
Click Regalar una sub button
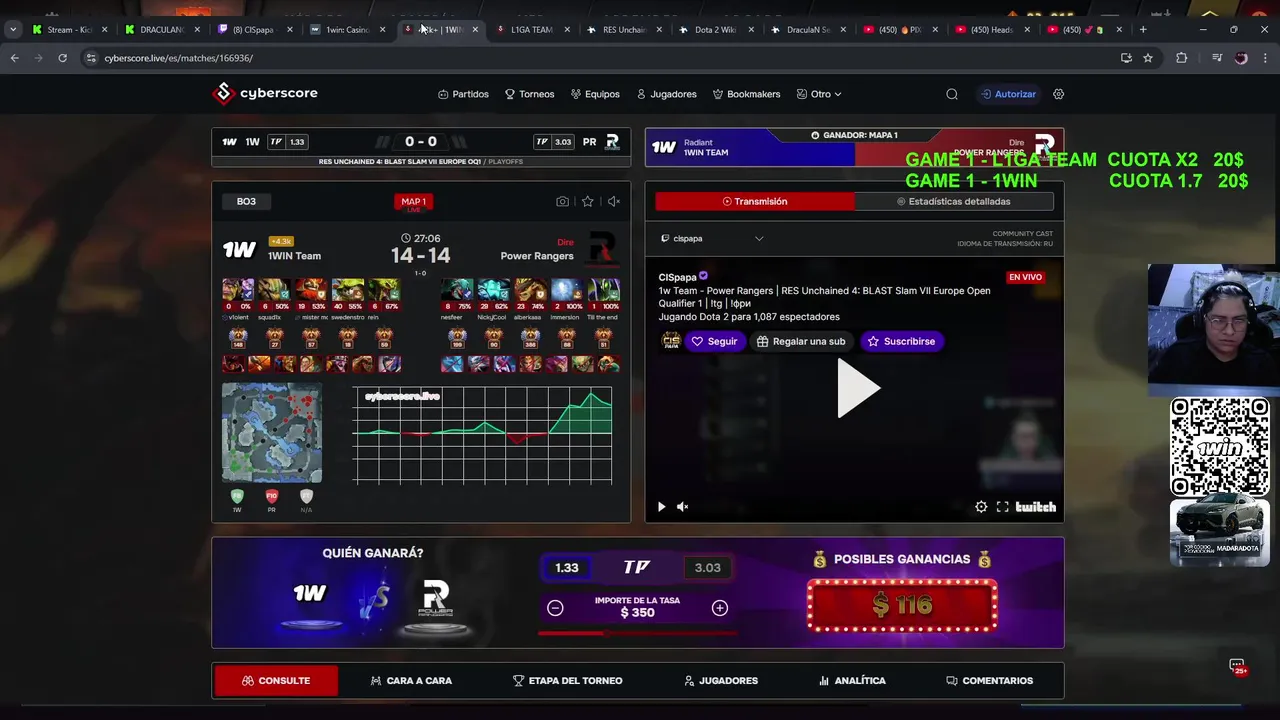(x=801, y=341)
